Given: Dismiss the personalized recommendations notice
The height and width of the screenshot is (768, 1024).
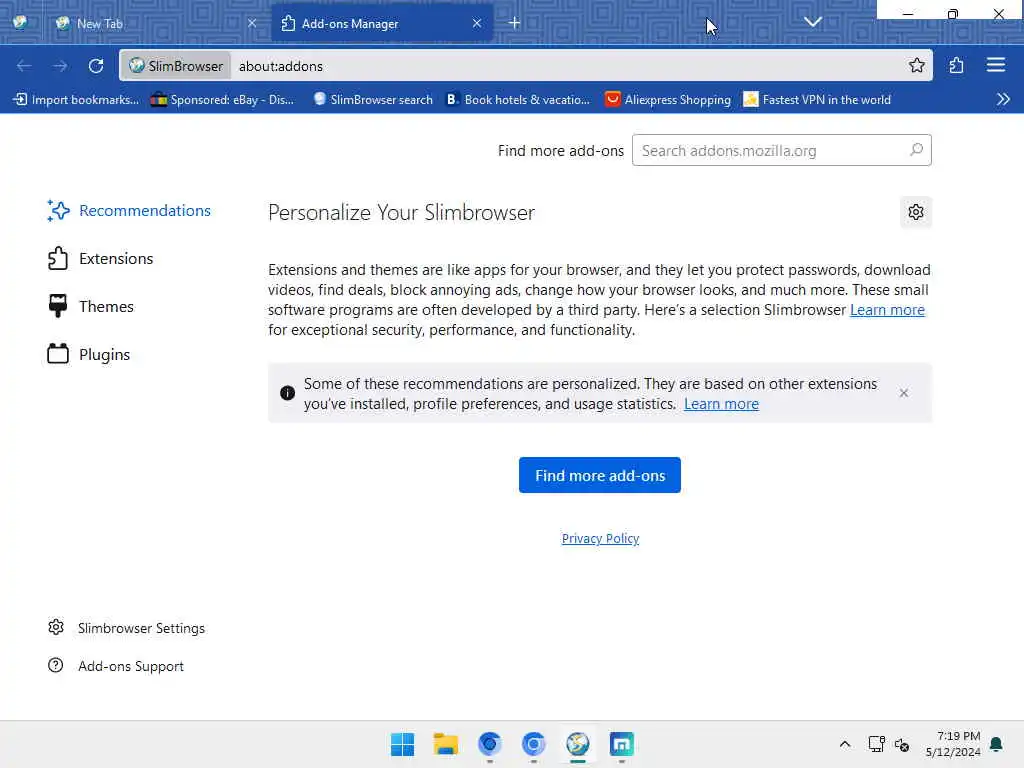Looking at the screenshot, I should click(904, 393).
